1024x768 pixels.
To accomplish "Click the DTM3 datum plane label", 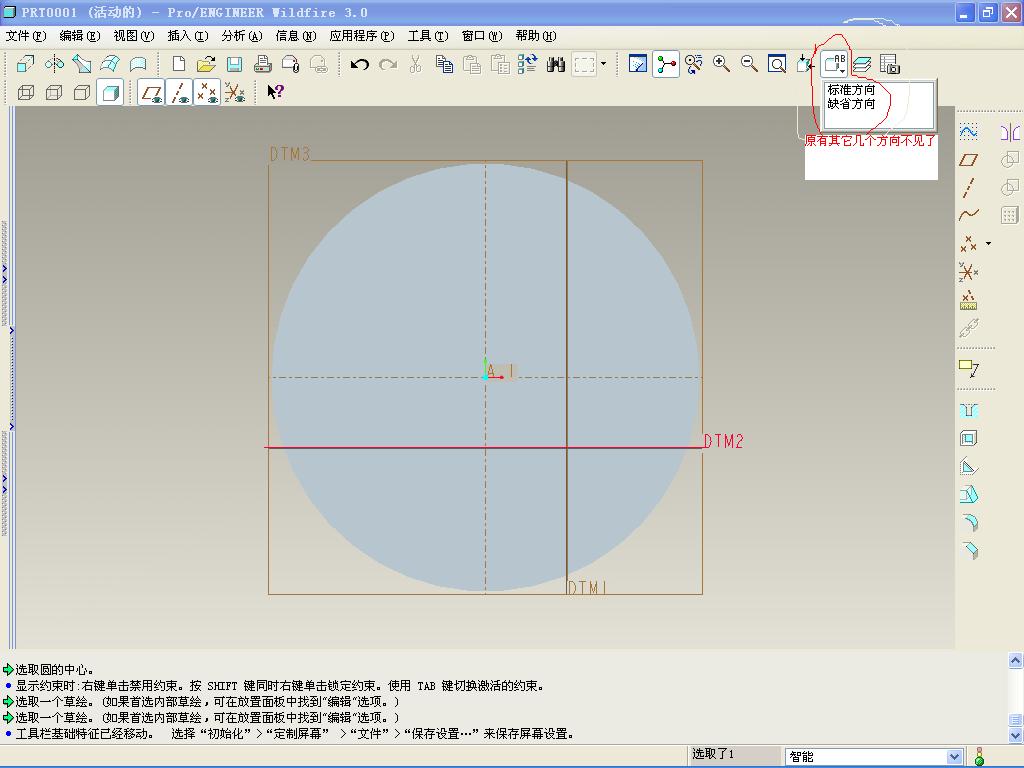I will (290, 154).
